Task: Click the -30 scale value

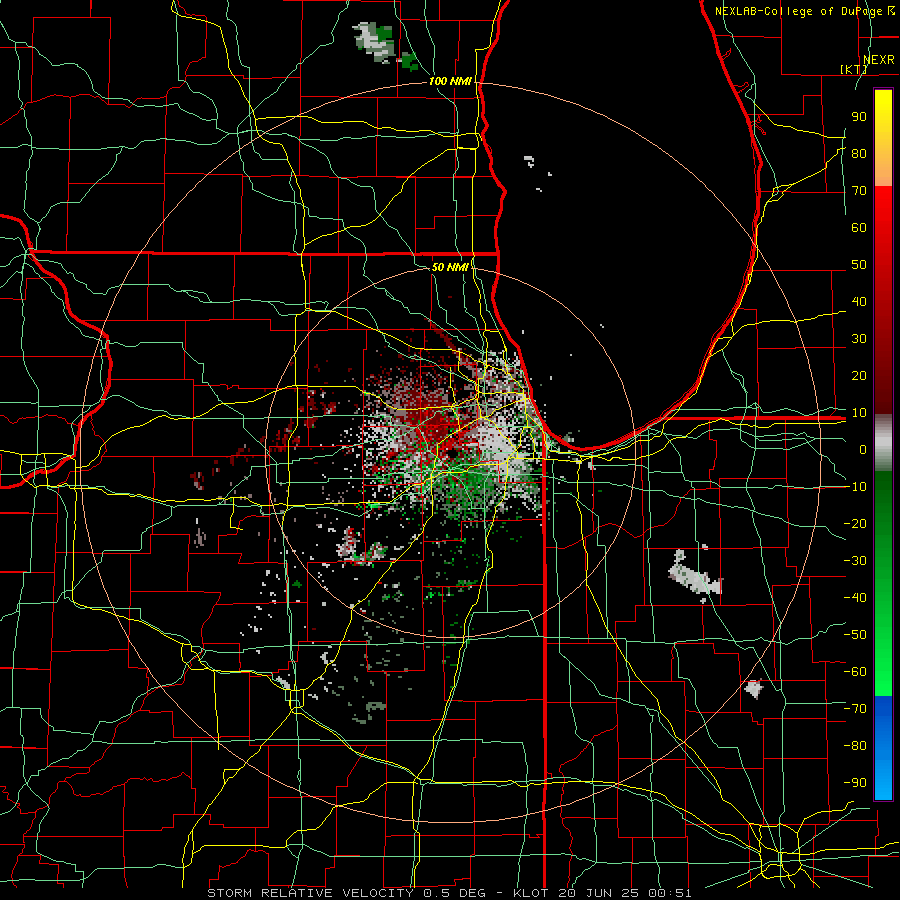Action: click(x=855, y=560)
